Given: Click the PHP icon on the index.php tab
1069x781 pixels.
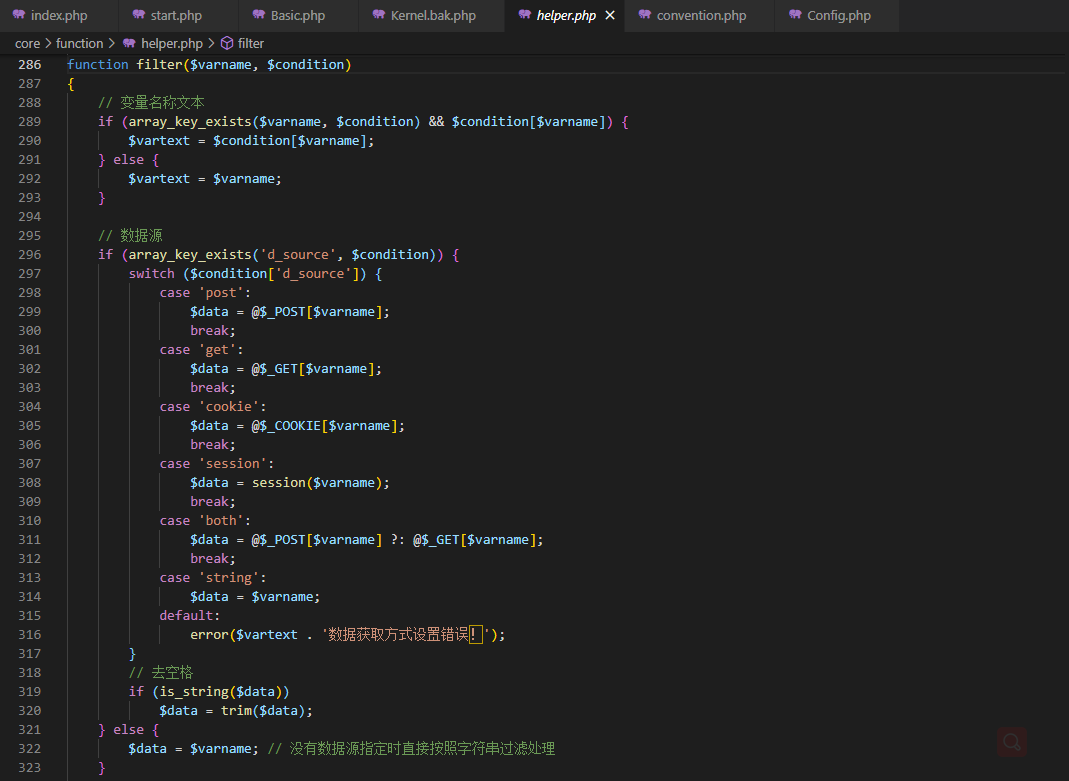Looking at the screenshot, I should pos(19,15).
